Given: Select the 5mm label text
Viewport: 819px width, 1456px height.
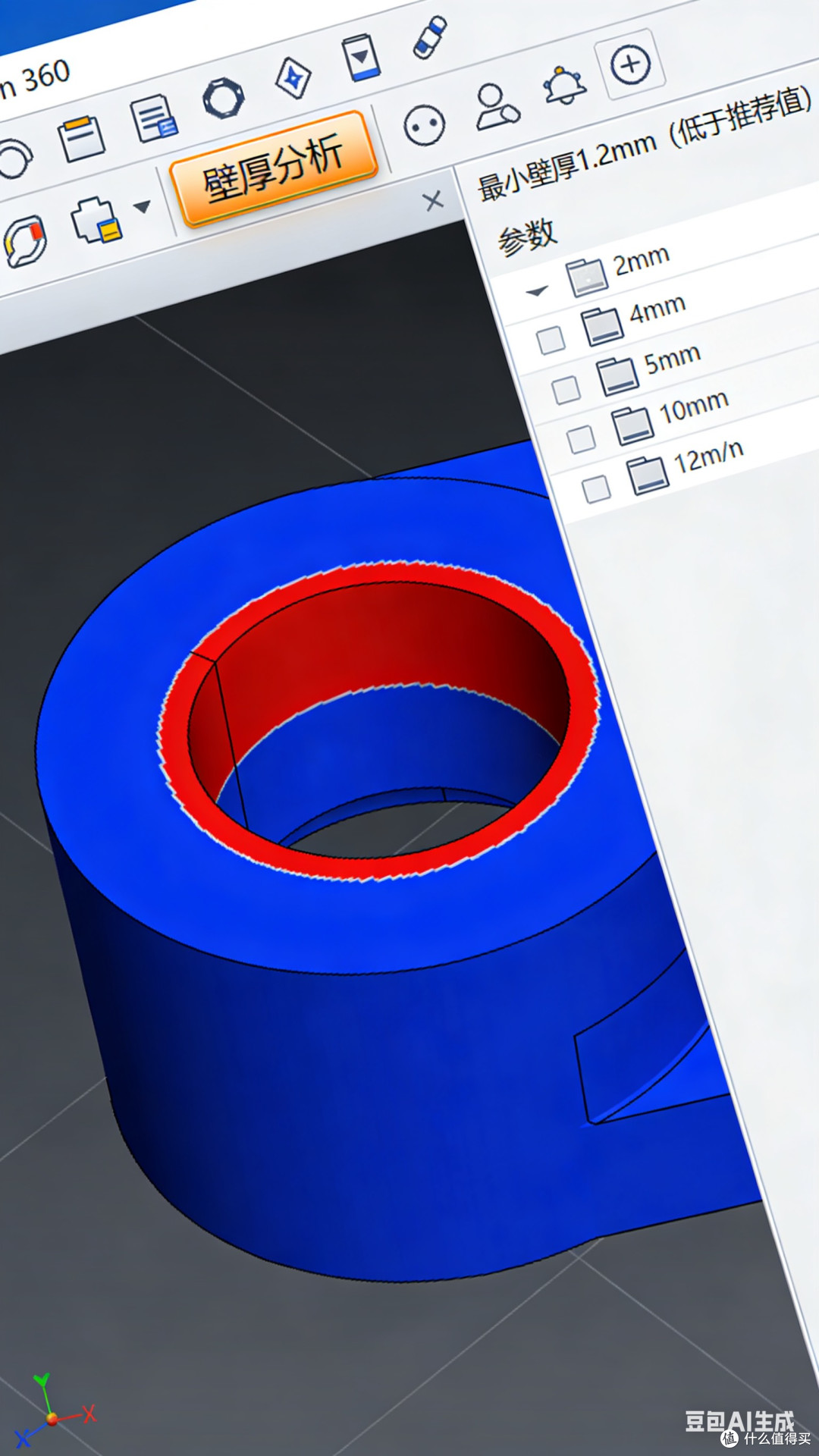Looking at the screenshot, I should click(x=672, y=359).
